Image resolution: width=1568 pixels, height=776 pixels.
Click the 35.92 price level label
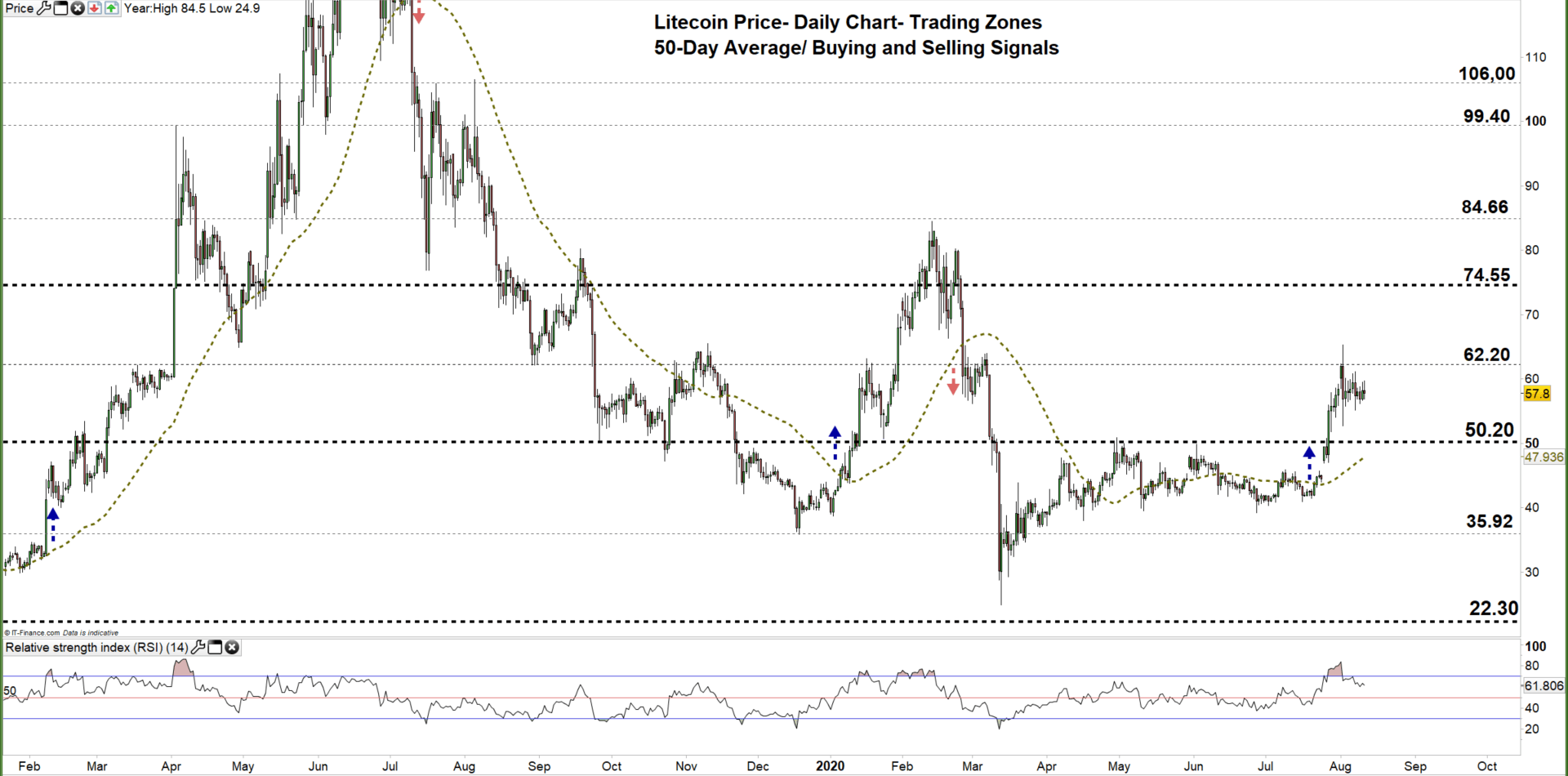click(1489, 521)
